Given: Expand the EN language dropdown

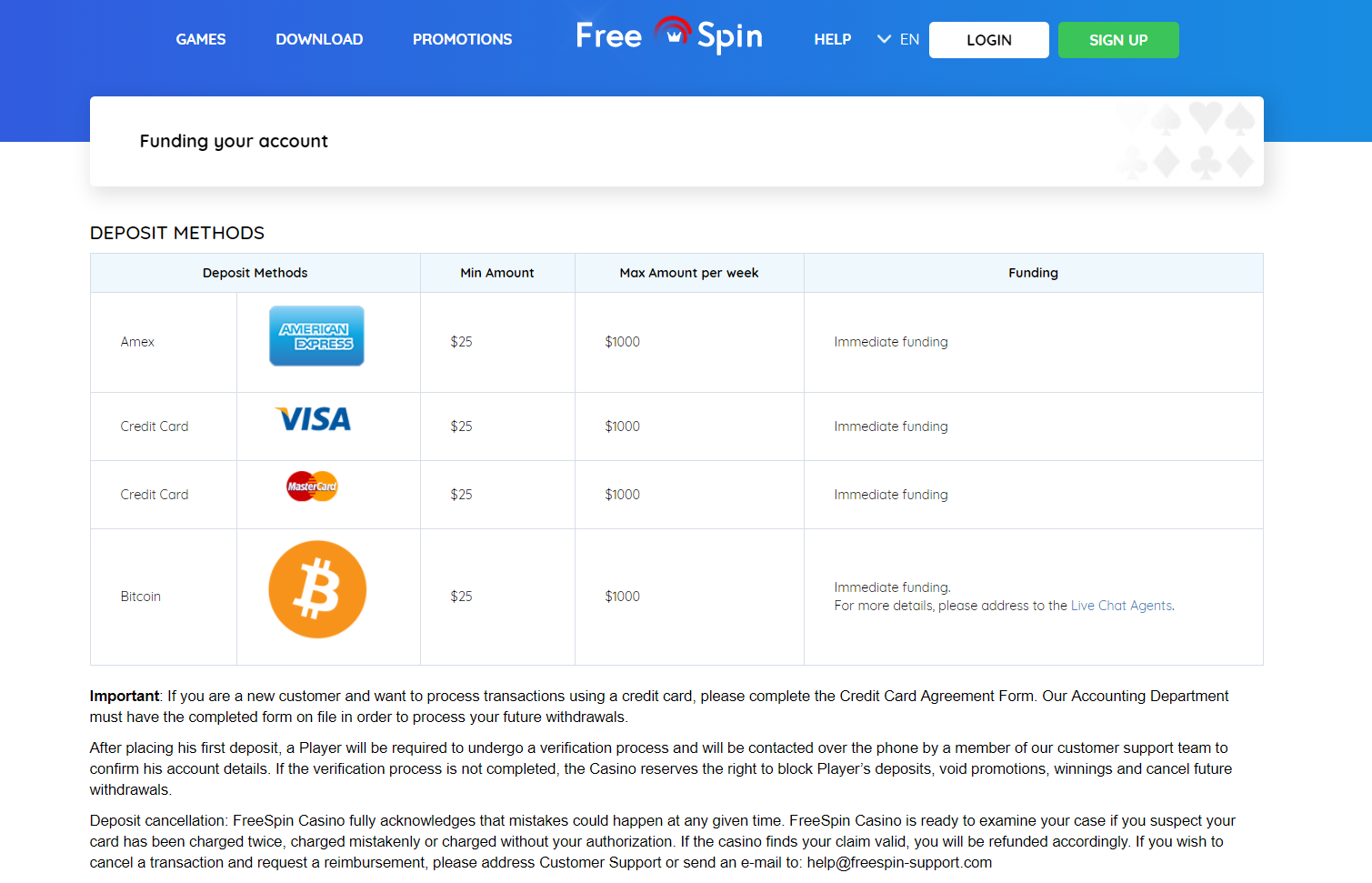Looking at the screenshot, I should (x=898, y=39).
